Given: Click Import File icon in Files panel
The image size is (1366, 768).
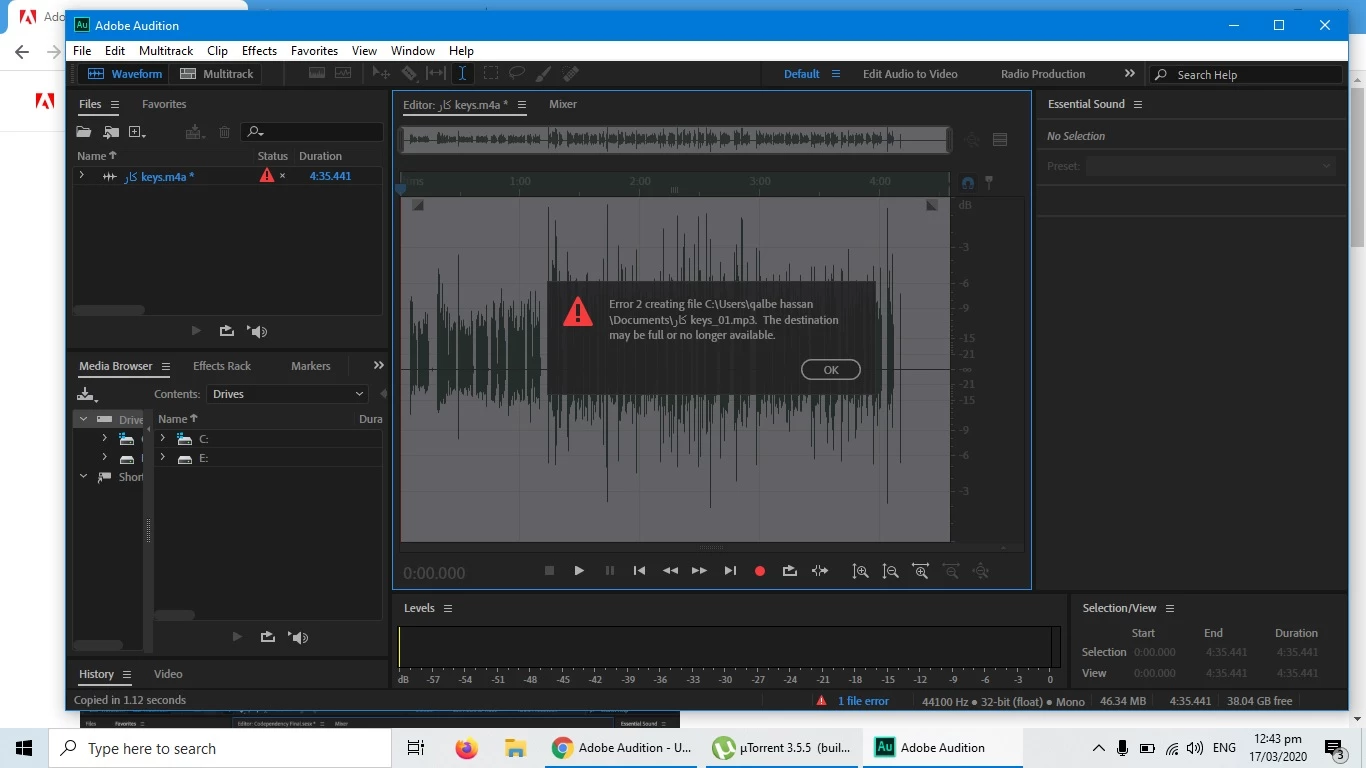Looking at the screenshot, I should point(111,132).
